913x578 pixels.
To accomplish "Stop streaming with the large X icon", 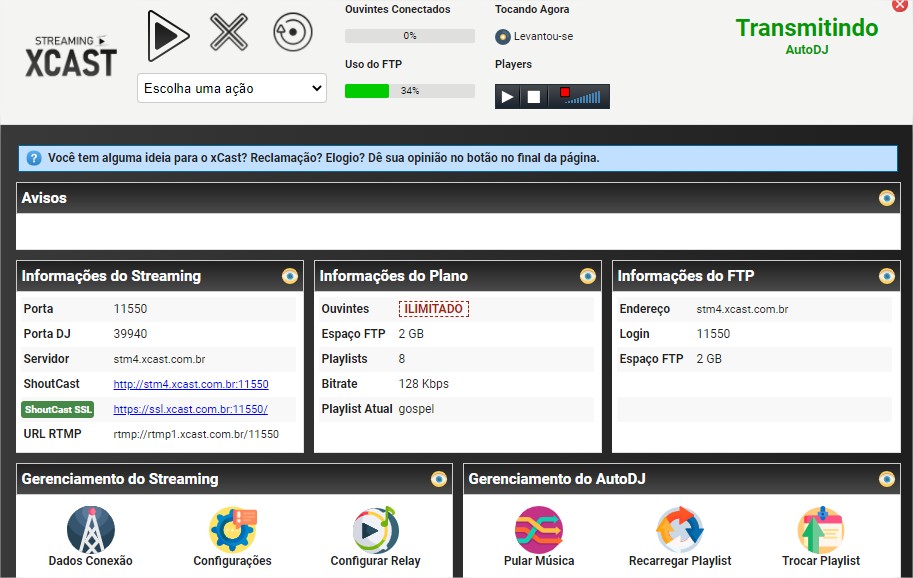I will click(x=229, y=32).
